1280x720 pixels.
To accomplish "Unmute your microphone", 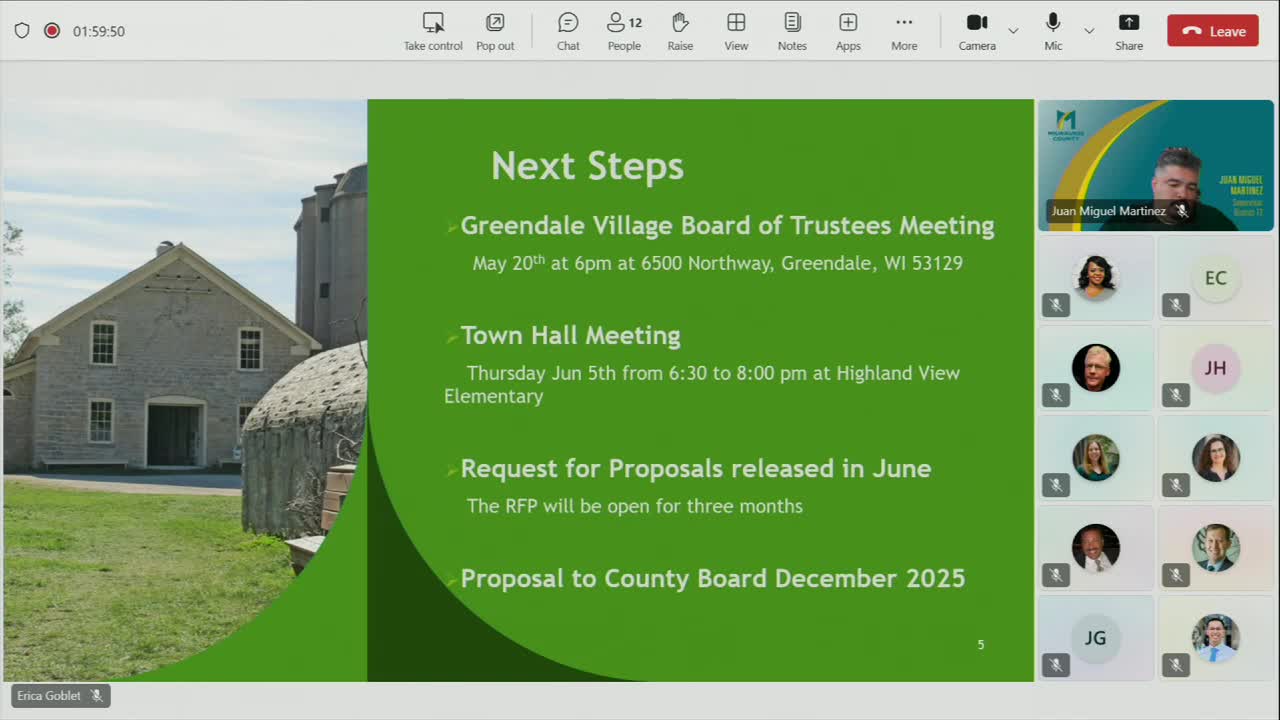I will (x=1051, y=31).
